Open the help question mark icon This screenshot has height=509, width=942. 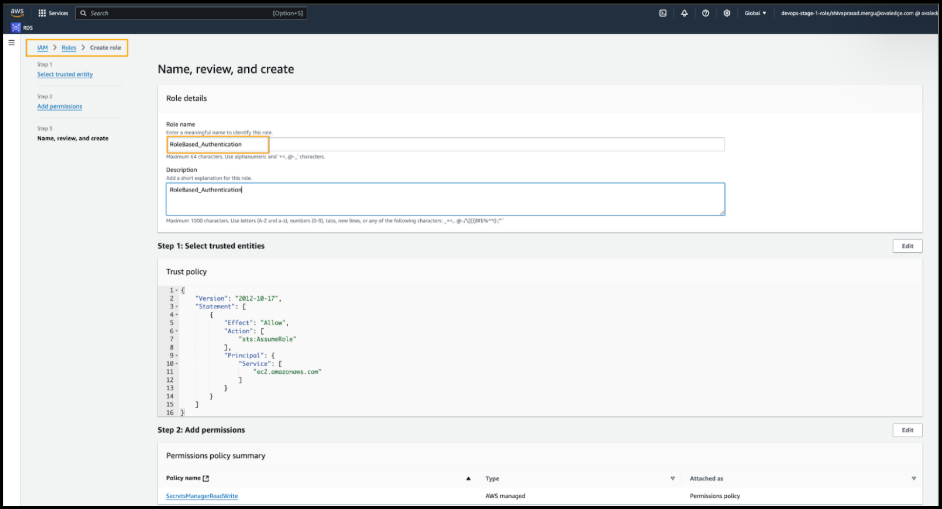[706, 13]
